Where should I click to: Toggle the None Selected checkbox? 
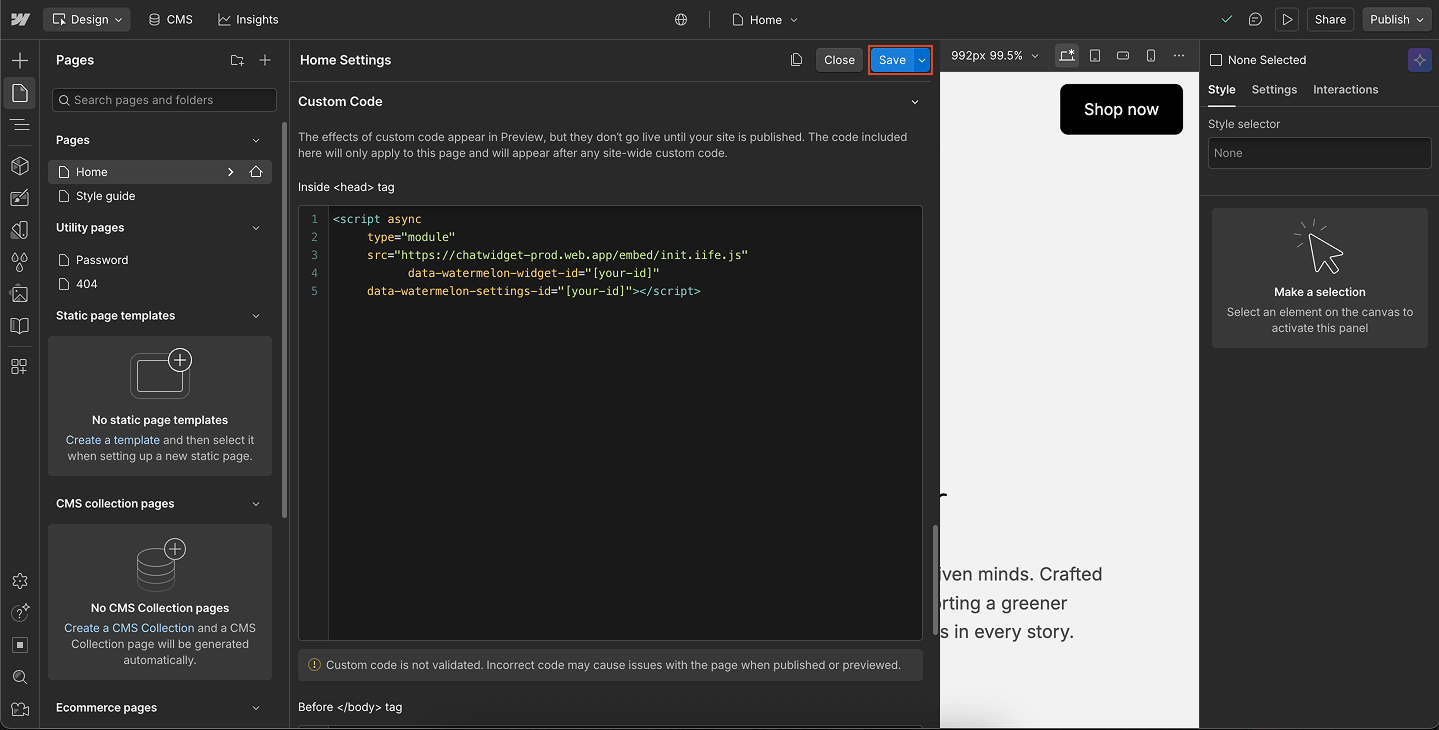(x=1216, y=60)
